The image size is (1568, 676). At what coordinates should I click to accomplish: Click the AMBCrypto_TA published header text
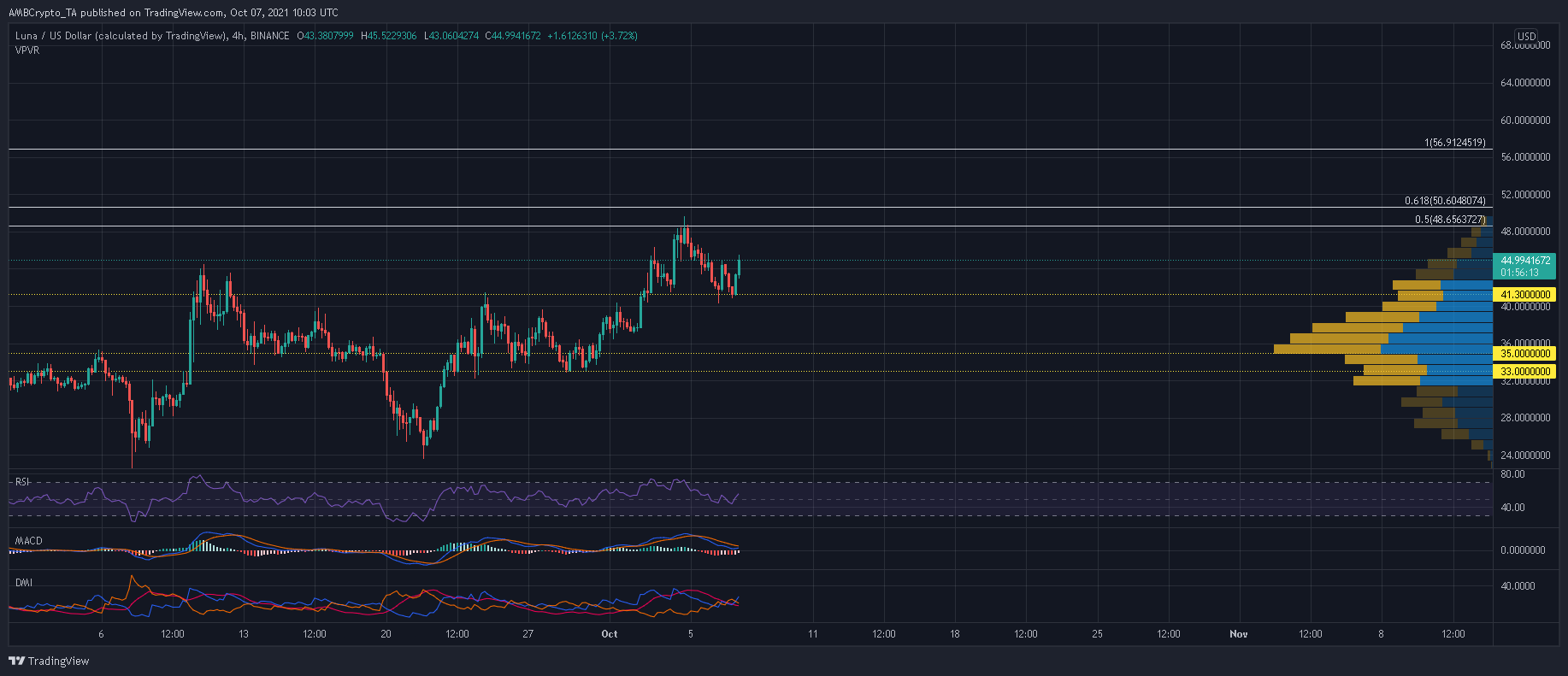174,13
